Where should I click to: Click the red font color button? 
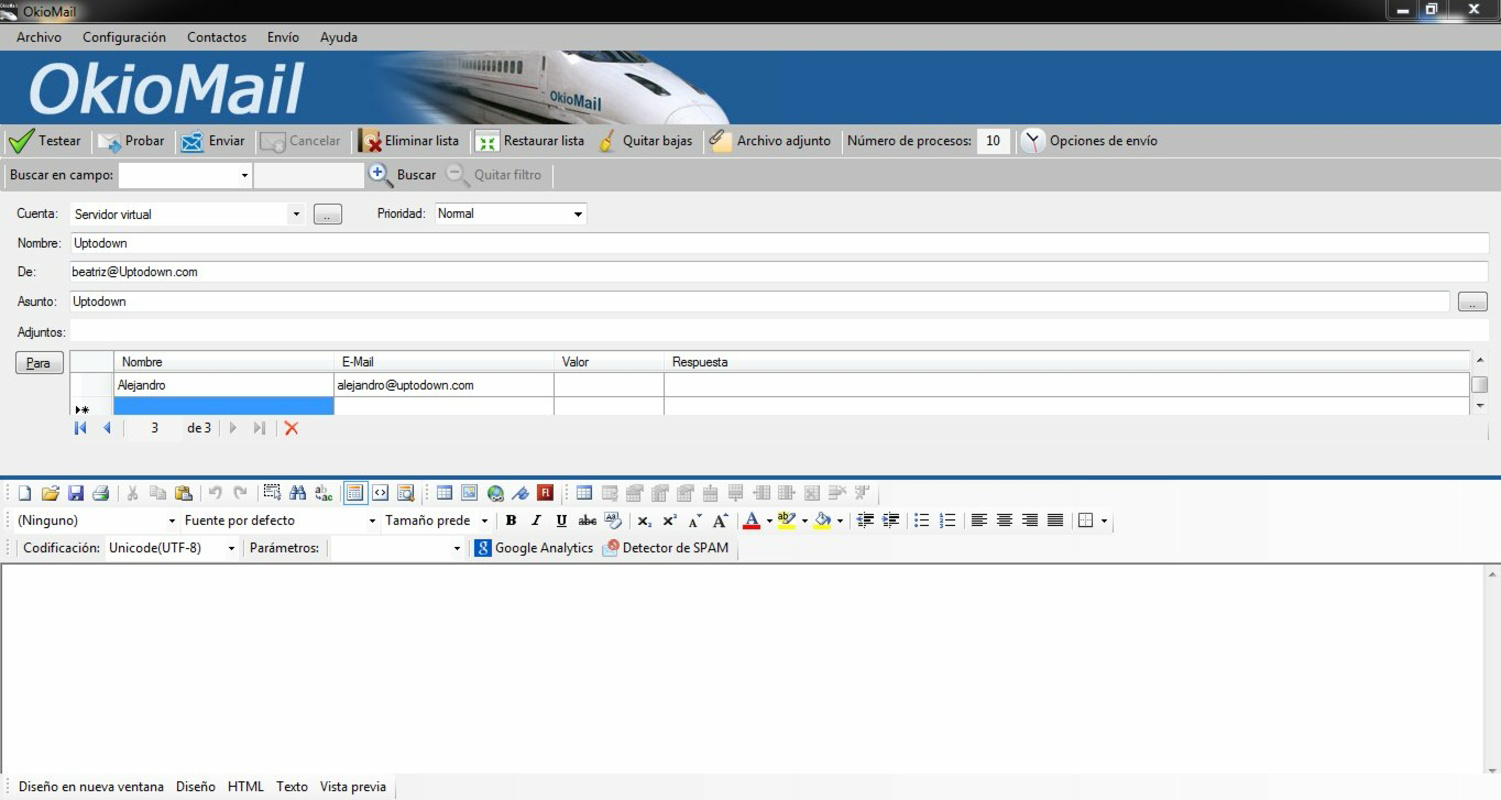pos(751,521)
